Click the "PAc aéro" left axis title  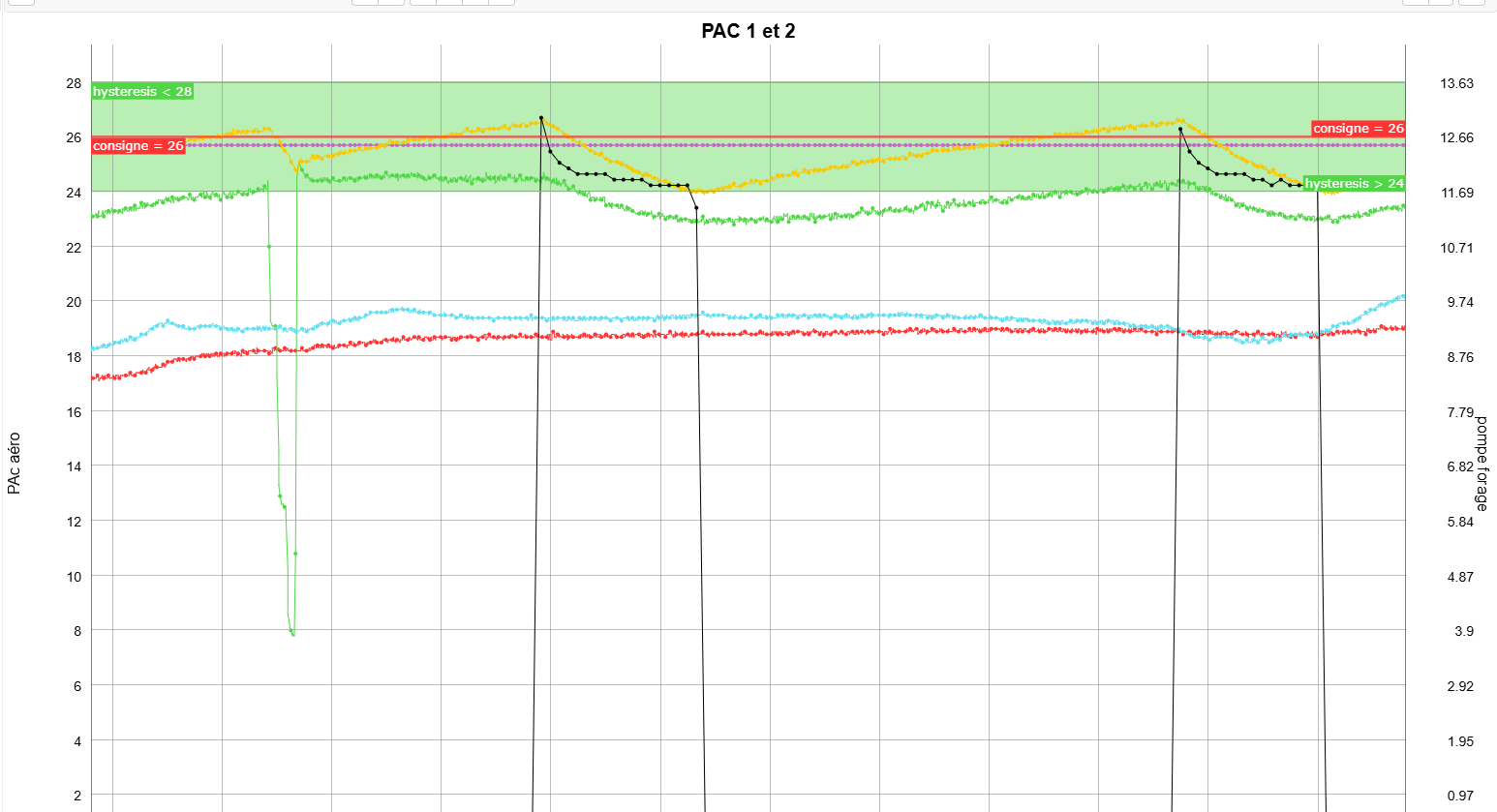[x=15, y=463]
